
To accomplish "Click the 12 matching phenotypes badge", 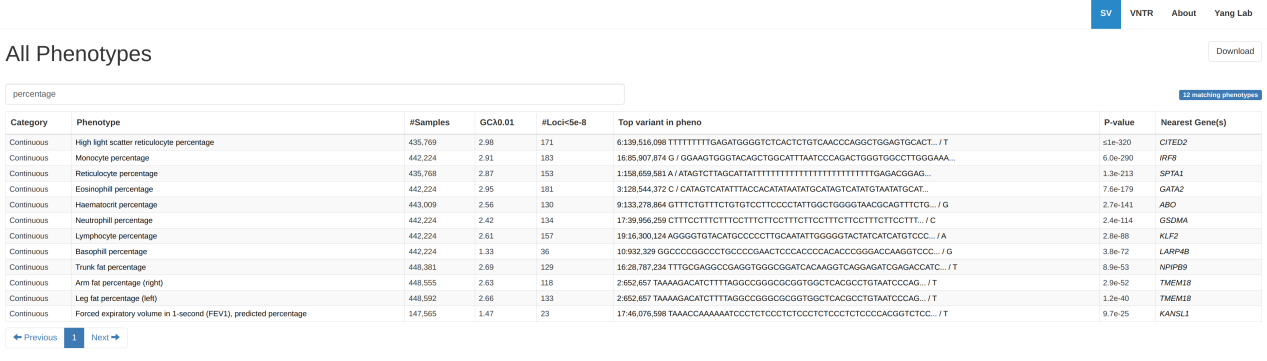I will click(1220, 95).
